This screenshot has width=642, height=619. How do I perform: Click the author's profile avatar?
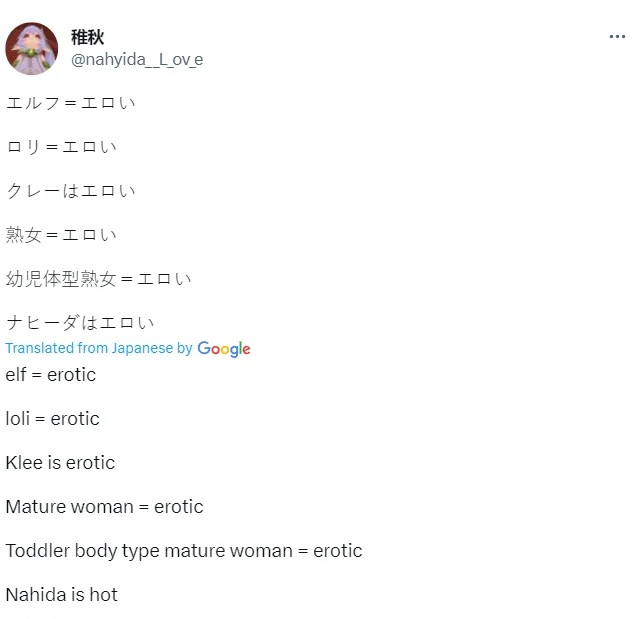tap(32, 48)
